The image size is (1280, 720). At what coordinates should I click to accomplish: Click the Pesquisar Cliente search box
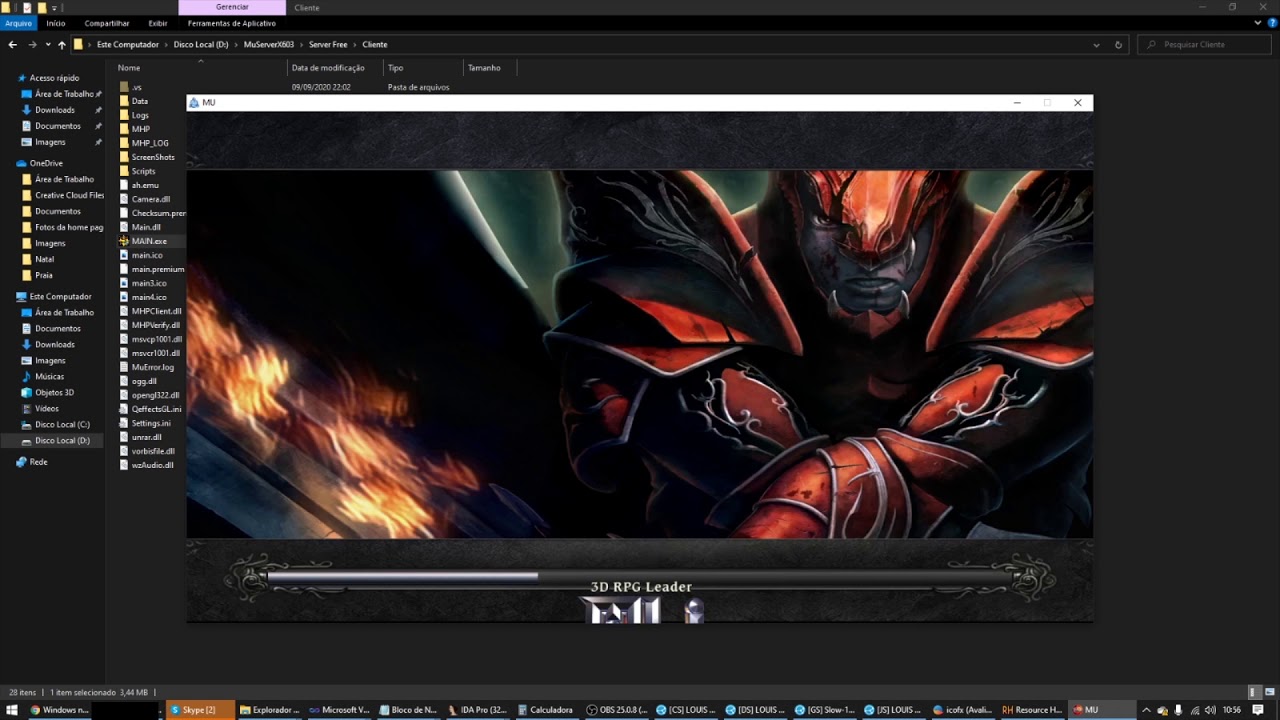1205,45
